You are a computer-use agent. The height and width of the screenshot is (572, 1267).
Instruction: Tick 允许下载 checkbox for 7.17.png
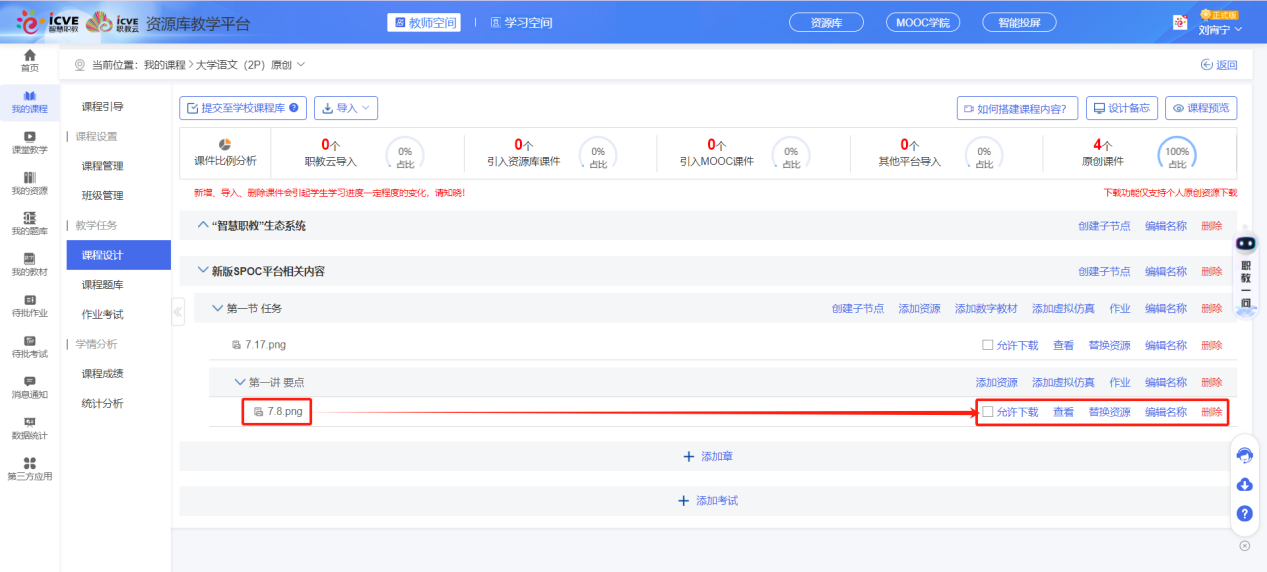pyautogui.click(x=988, y=345)
